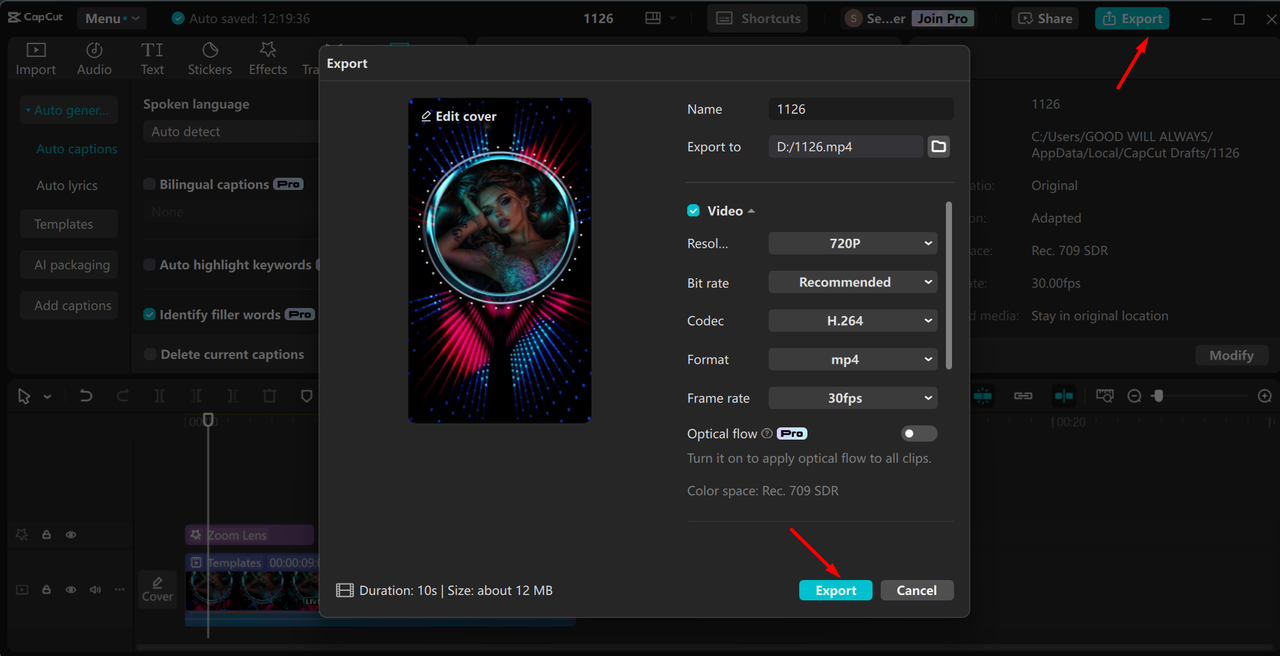This screenshot has height=656, width=1280.
Task: Fit the timeline to the window
Action: pos(1104,396)
